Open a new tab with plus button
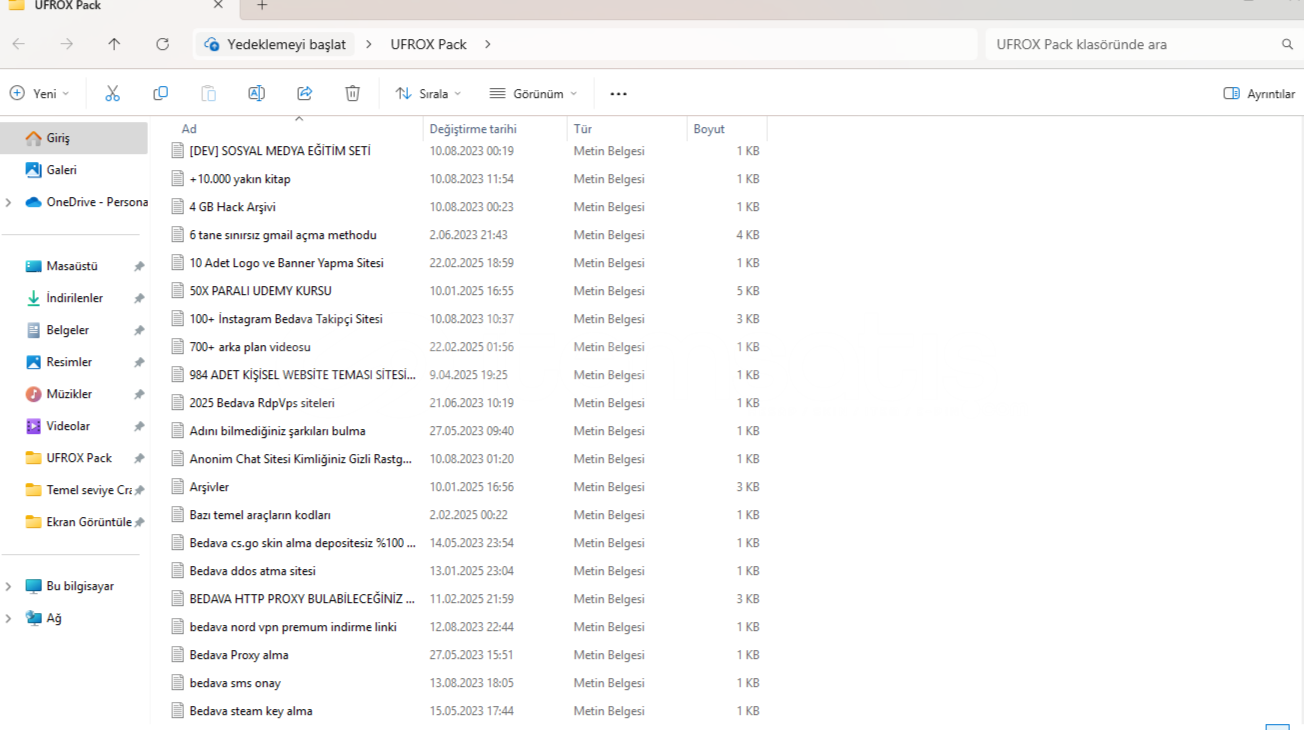Image resolution: width=1304 pixels, height=730 pixels. (x=262, y=6)
